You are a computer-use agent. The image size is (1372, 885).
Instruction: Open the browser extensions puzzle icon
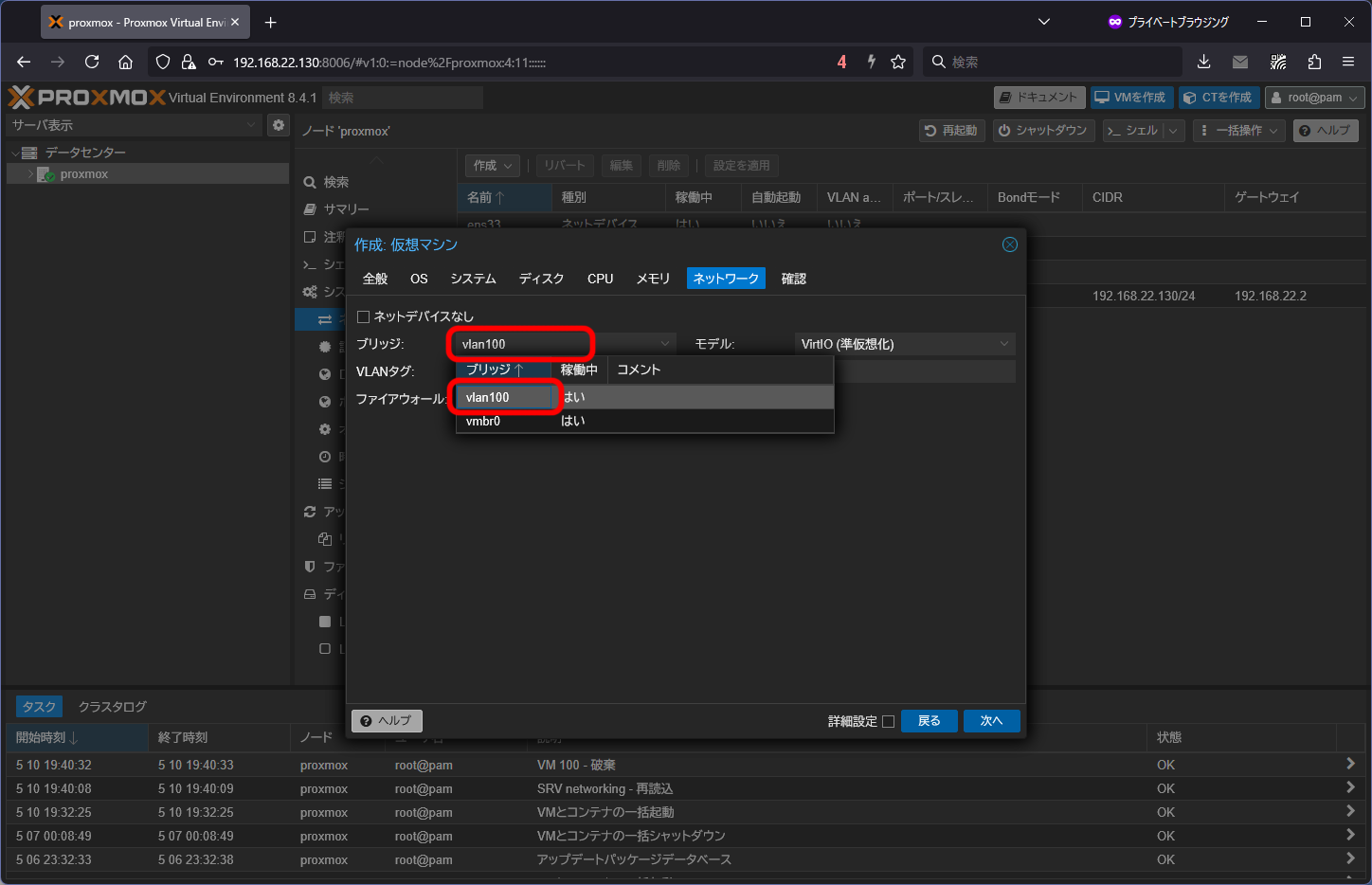(x=1314, y=62)
